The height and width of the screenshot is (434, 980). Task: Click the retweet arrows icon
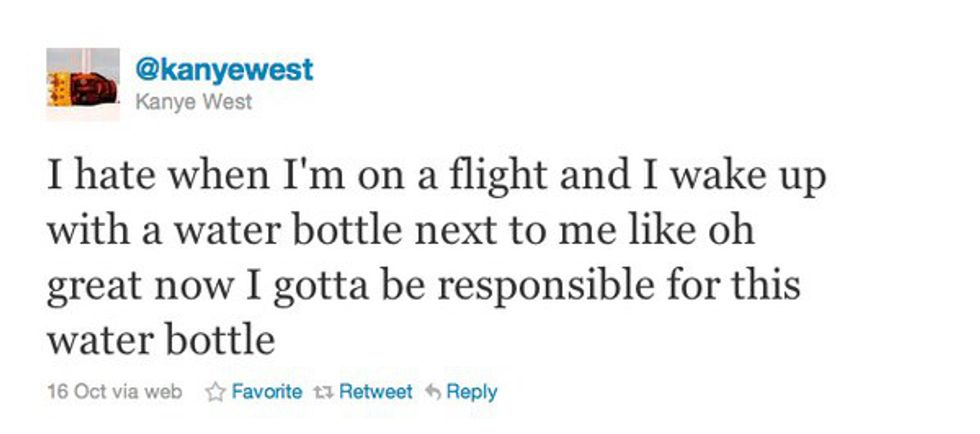click(x=323, y=392)
